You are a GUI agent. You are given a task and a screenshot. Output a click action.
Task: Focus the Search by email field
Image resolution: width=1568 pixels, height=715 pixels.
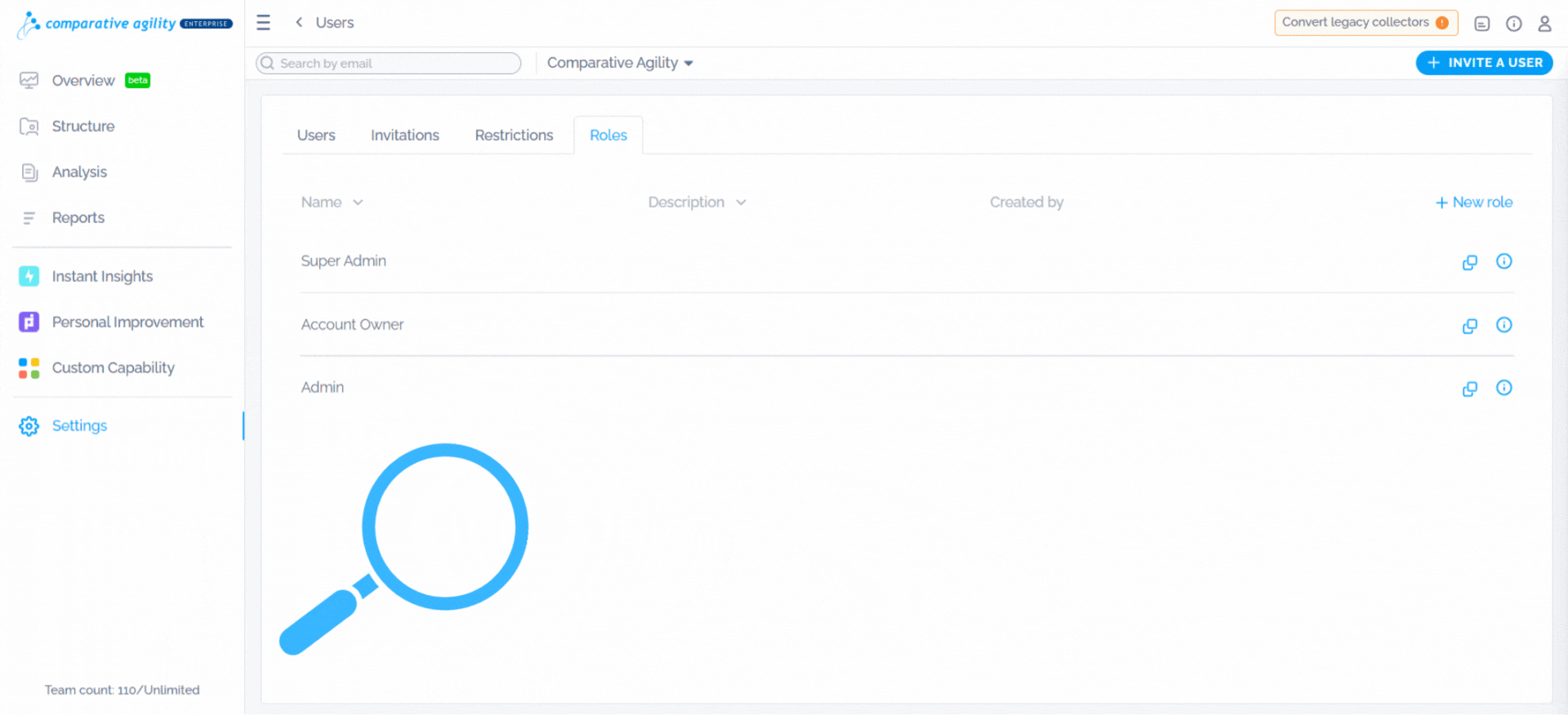click(389, 63)
